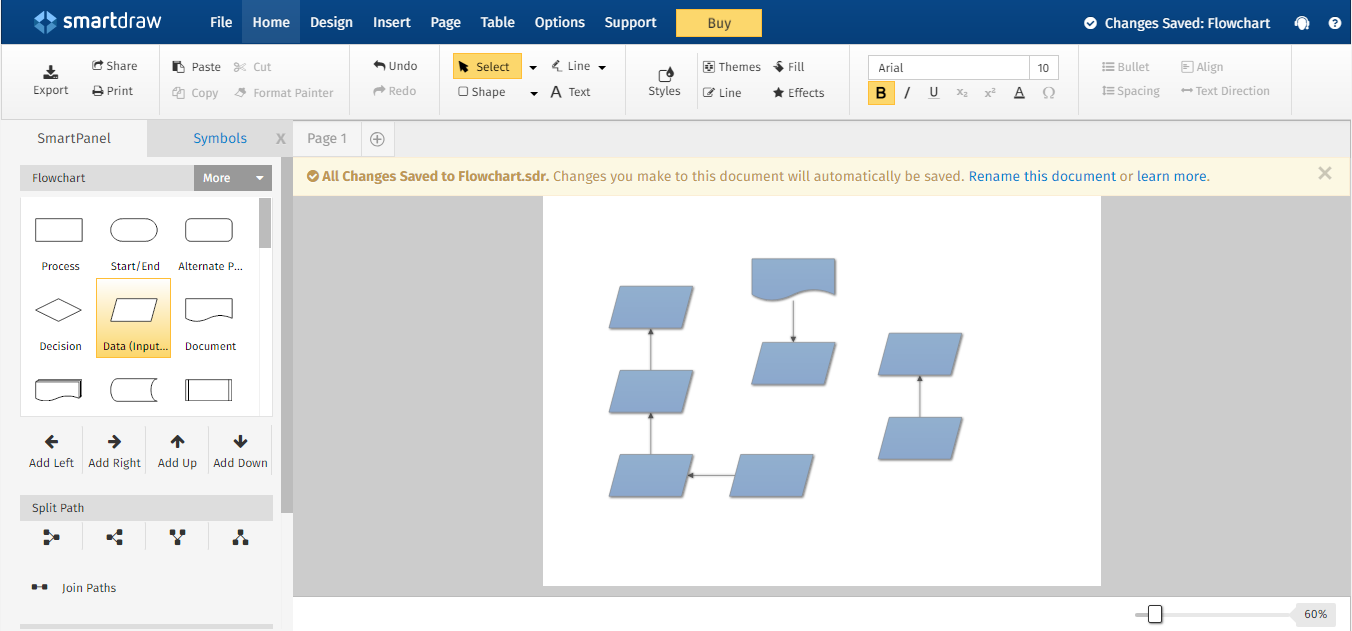
Task: Click the Add Down arrow icon
Action: 240,441
